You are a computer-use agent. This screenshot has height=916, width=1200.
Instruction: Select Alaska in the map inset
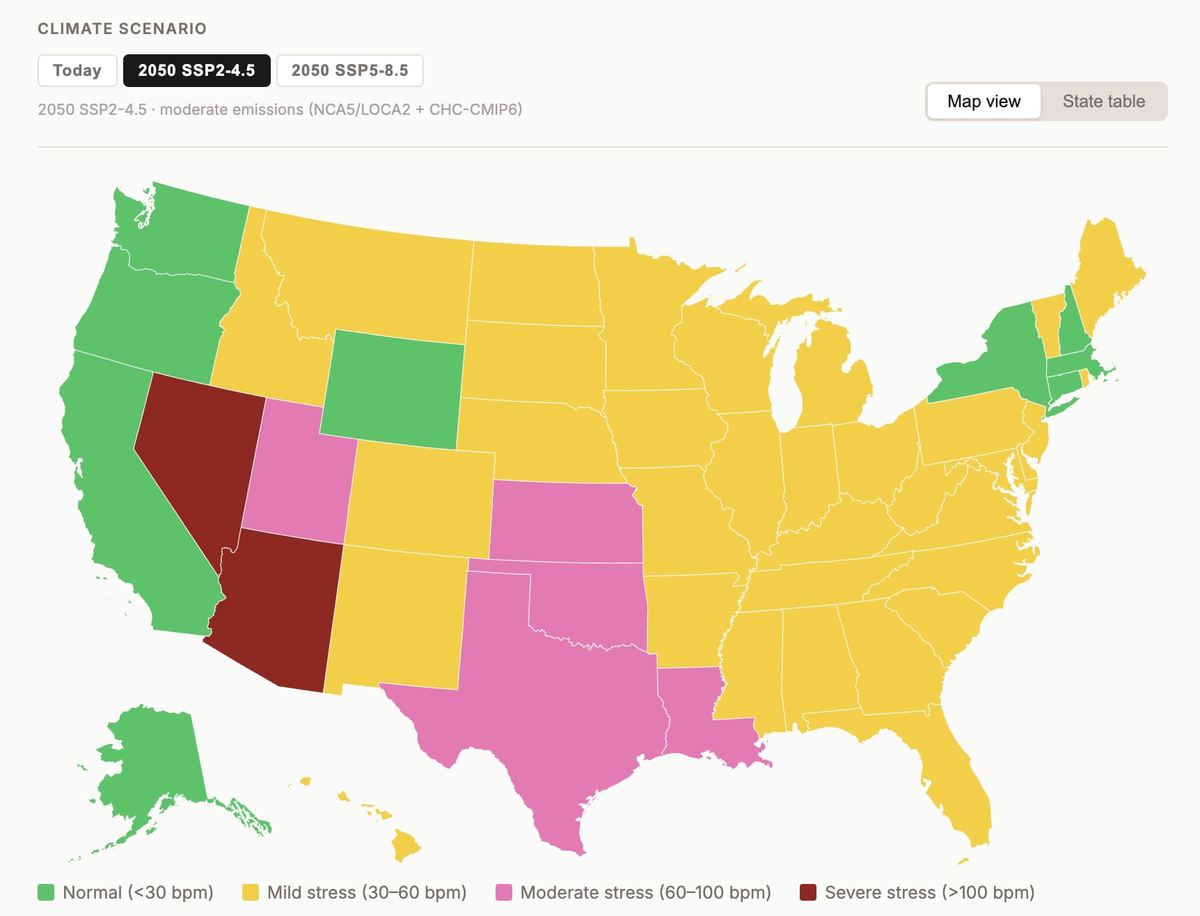(x=150, y=765)
